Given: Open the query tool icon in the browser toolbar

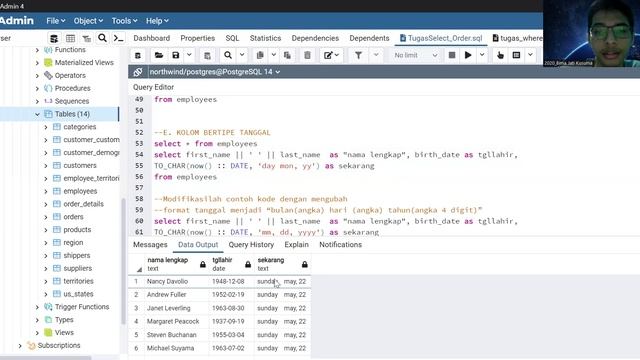Looking at the screenshot, I should click(54, 38).
